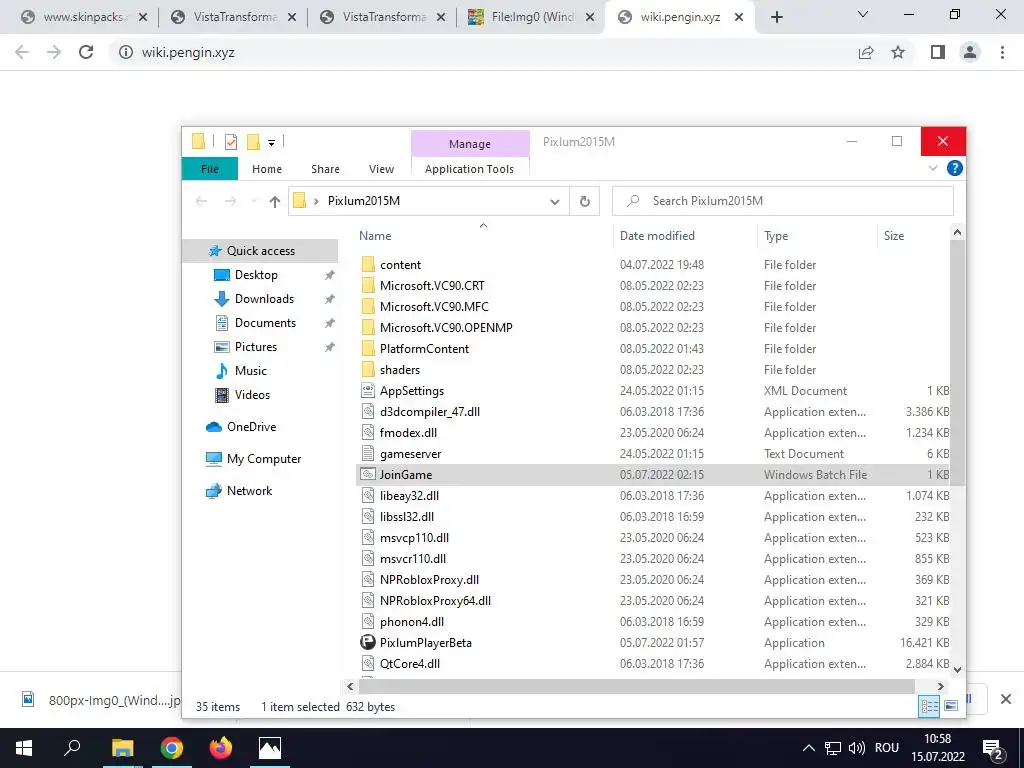Click the Explorer help question mark icon
Viewport: 1024px width, 768px height.
(x=954, y=168)
